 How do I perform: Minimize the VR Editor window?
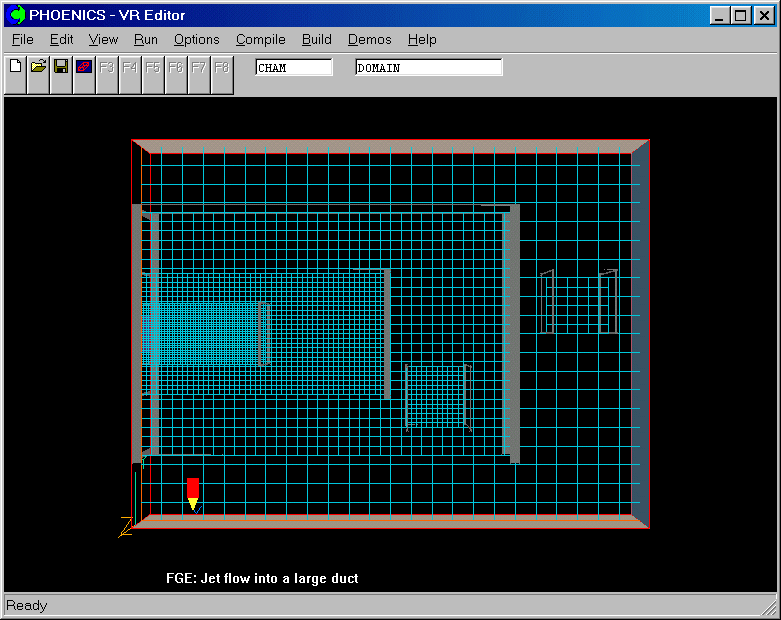[x=719, y=15]
